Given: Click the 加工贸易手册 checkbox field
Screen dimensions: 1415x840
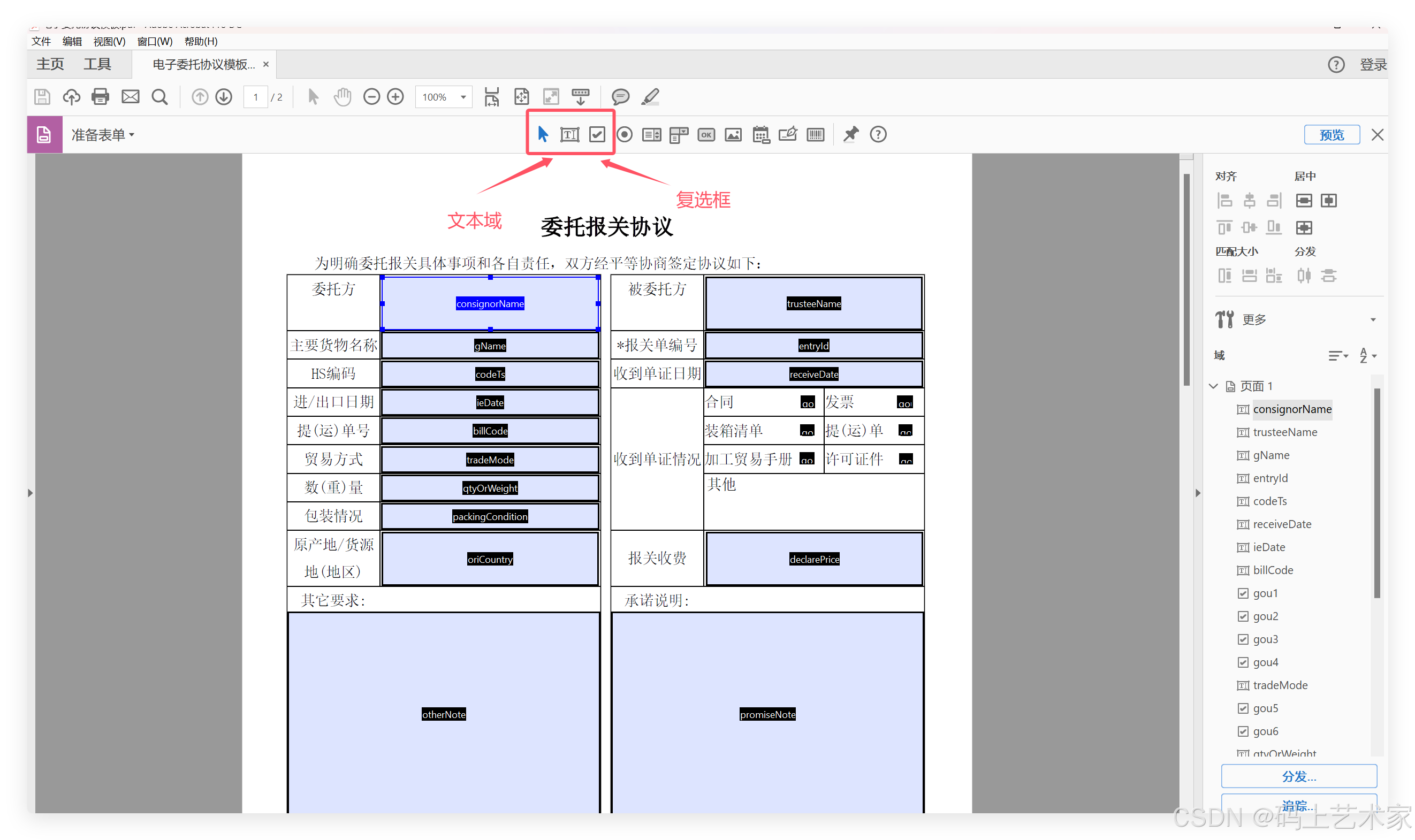Looking at the screenshot, I should point(807,459).
